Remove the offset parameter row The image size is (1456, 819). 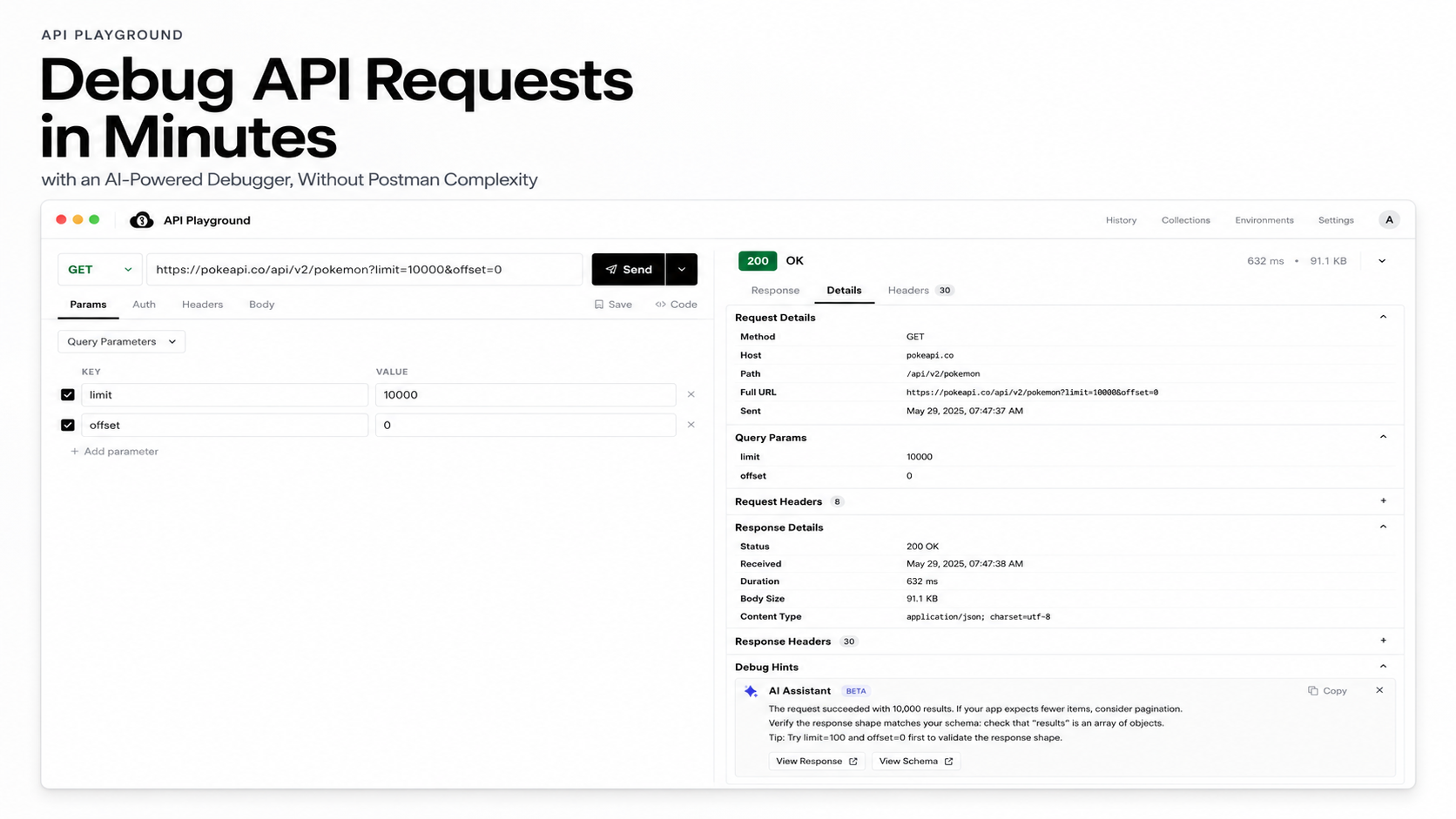coord(691,426)
